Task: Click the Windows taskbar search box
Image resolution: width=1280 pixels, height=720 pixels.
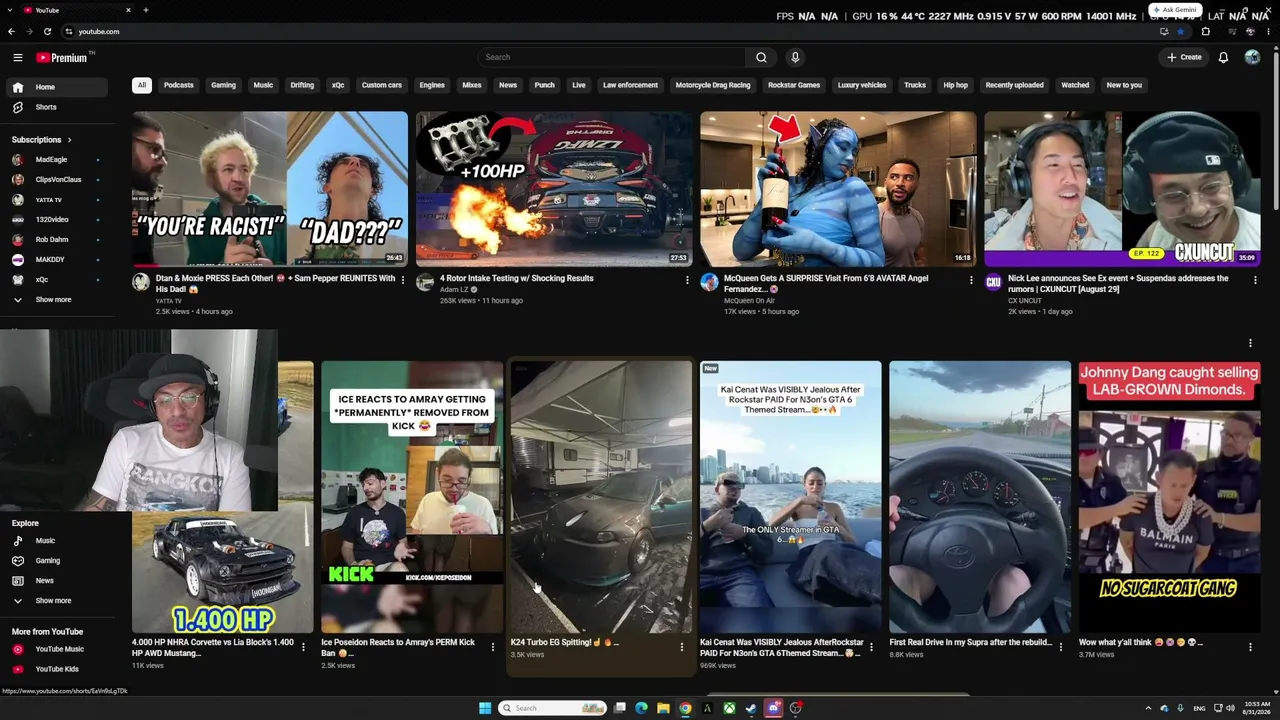Action: 554,708
